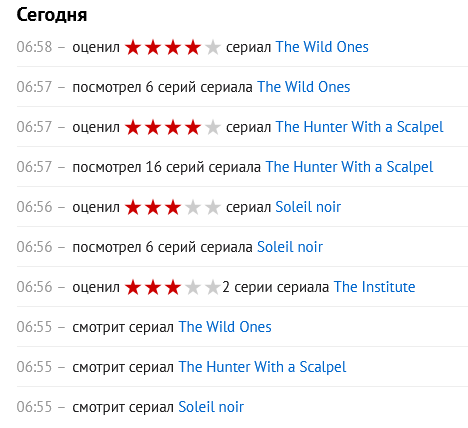Click the gray fourth star for Soleil noir rating
This screenshot has width=468, height=428.
click(x=193, y=207)
